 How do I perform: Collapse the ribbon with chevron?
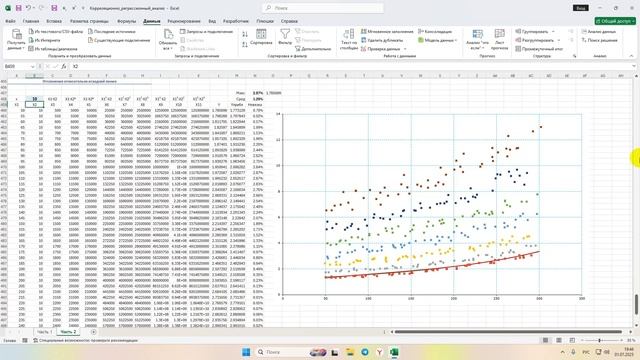click(631, 56)
